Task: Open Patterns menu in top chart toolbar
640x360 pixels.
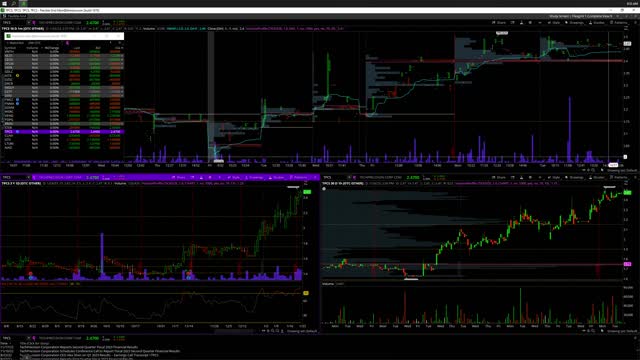Action: click(x=619, y=22)
